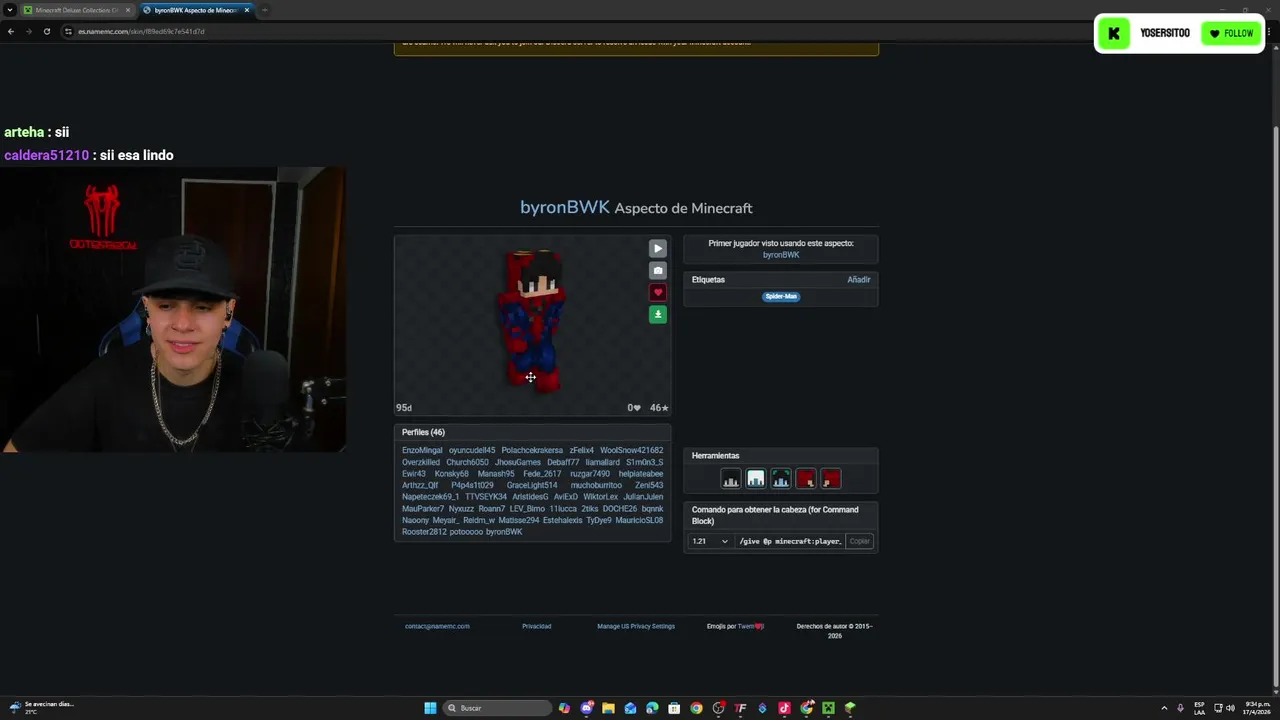Open the green block app in the taskbar
The image size is (1280, 720).
click(850, 708)
